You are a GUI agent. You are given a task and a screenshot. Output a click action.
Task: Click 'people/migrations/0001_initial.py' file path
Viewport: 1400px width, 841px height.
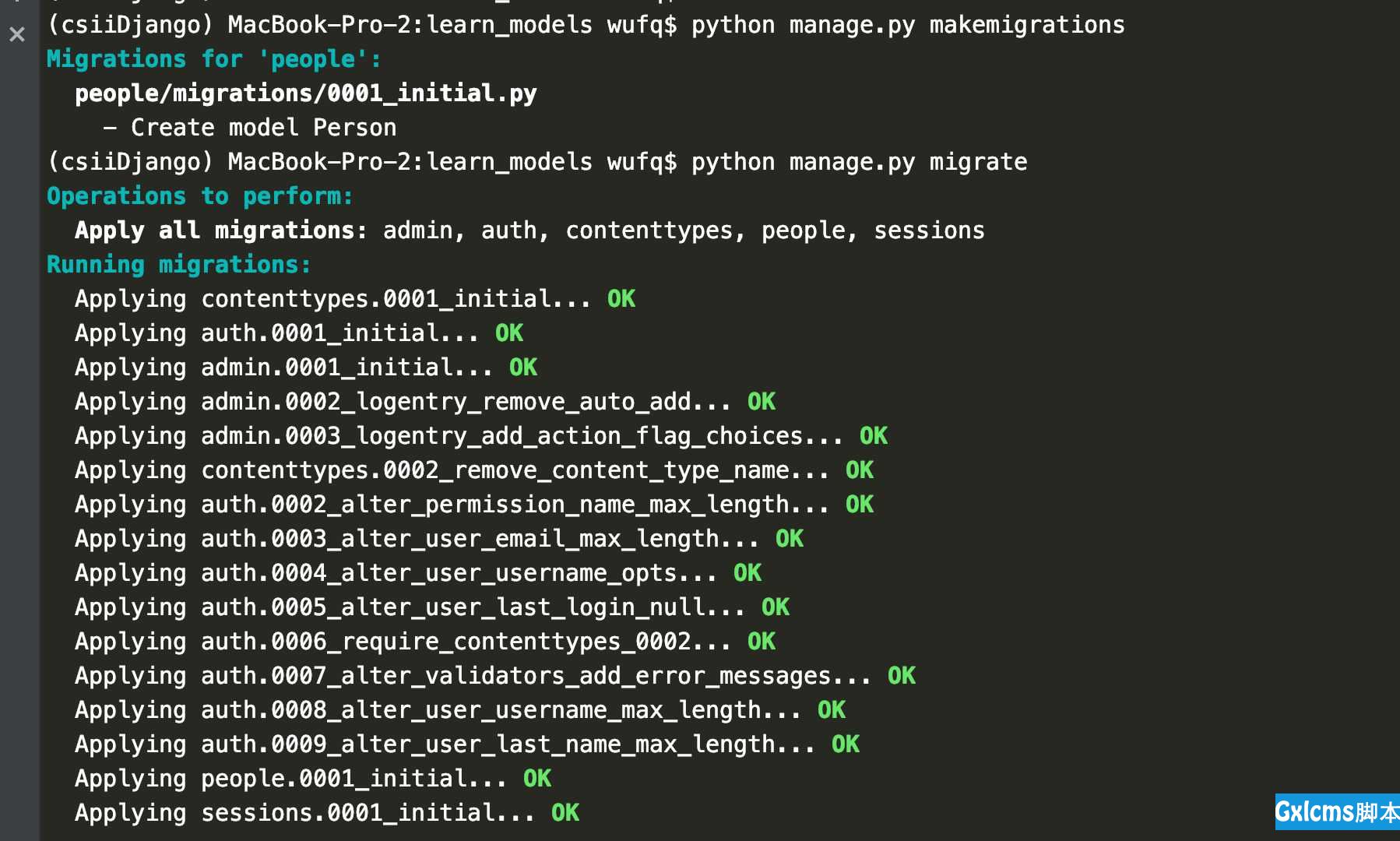click(x=306, y=93)
